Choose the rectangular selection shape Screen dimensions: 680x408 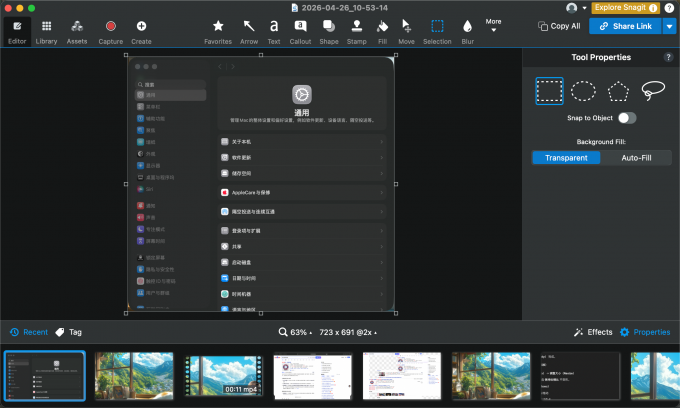tap(549, 91)
